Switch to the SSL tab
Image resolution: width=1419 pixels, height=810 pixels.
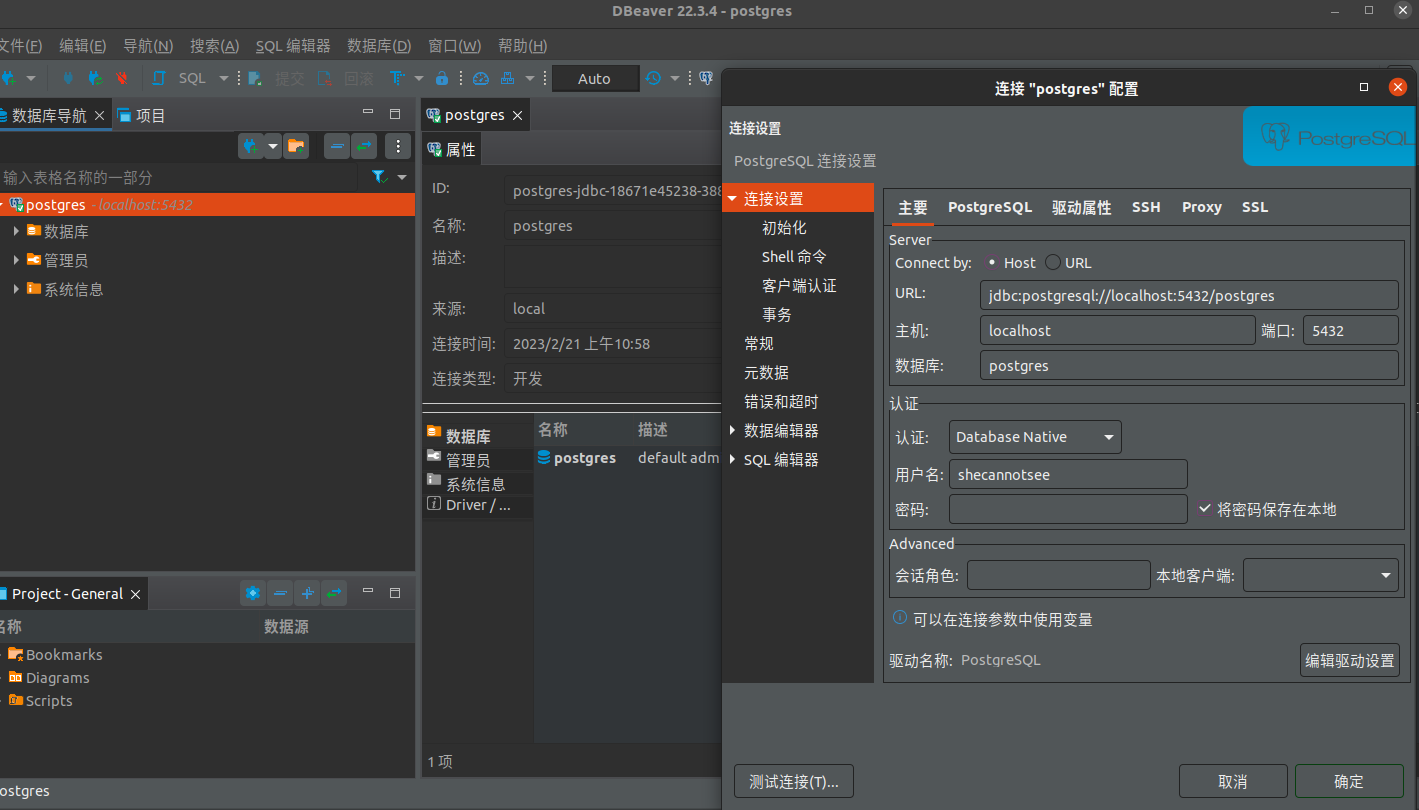[x=1255, y=207]
